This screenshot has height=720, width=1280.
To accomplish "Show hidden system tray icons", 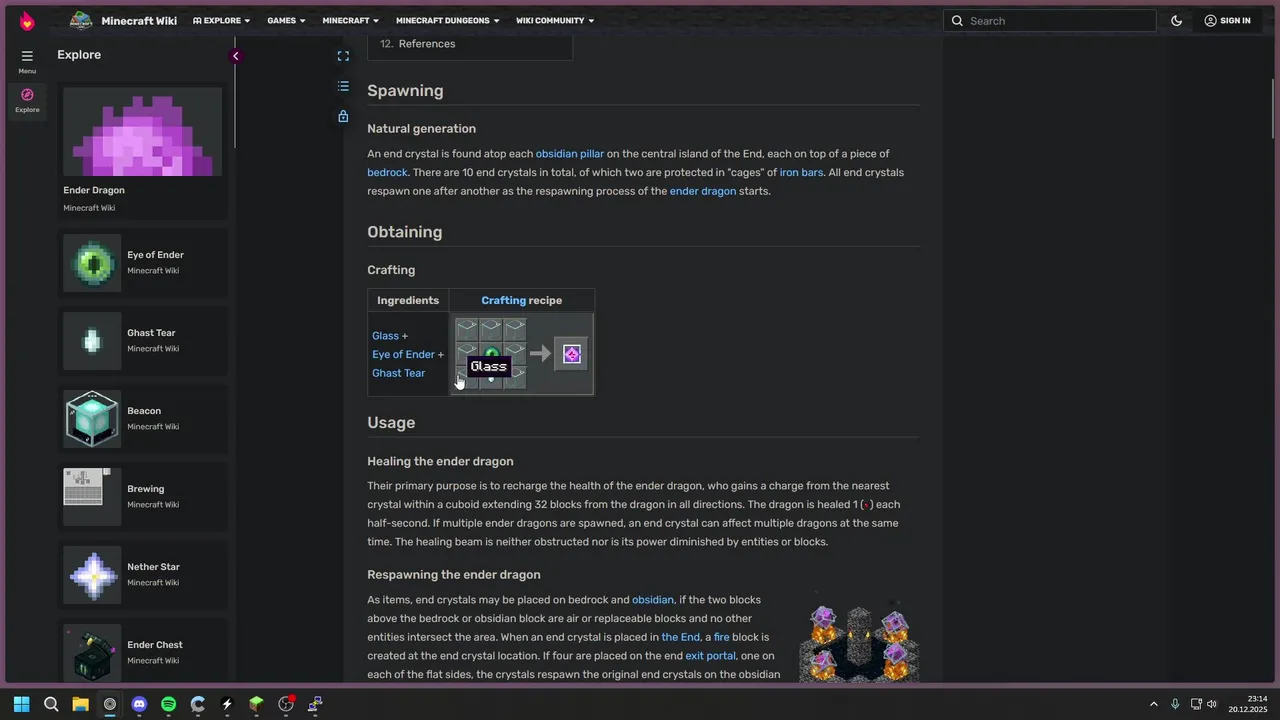I will click(1153, 704).
